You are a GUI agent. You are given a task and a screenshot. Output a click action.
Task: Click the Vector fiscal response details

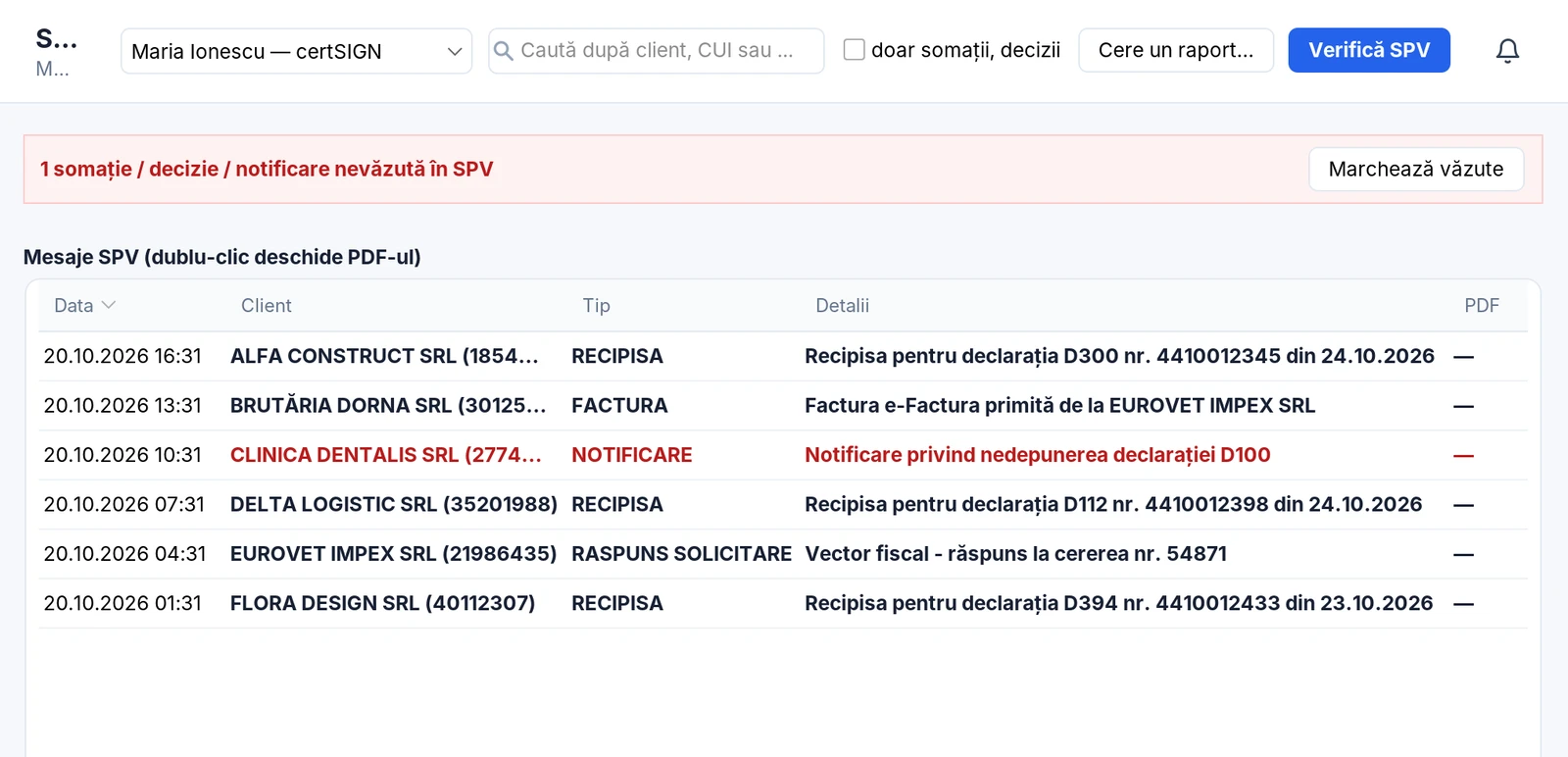click(x=1015, y=554)
